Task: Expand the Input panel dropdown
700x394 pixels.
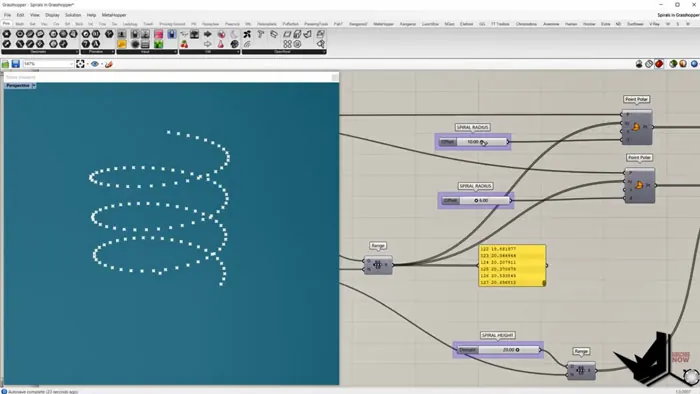Action: coord(175,52)
